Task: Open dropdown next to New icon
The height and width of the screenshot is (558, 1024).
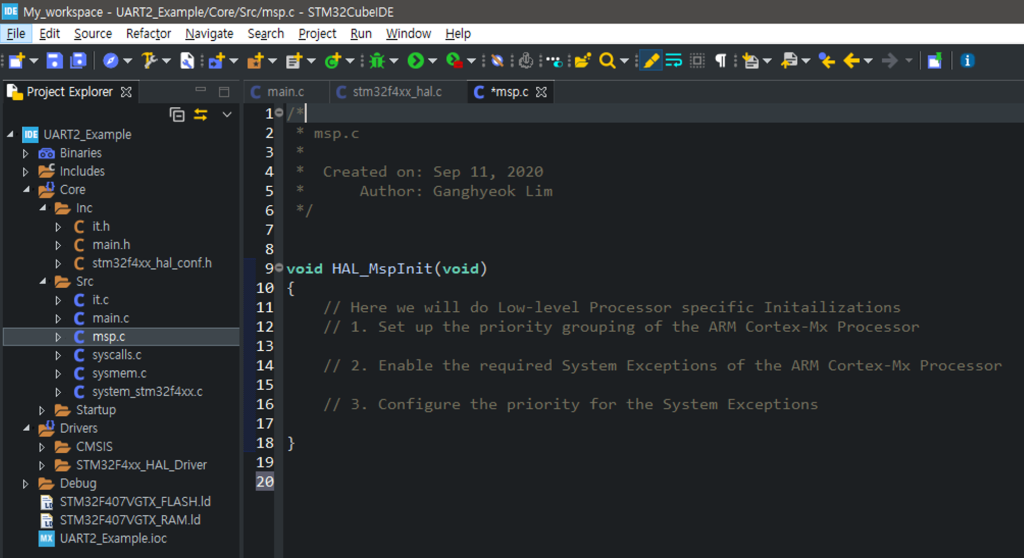Action: (x=34, y=61)
